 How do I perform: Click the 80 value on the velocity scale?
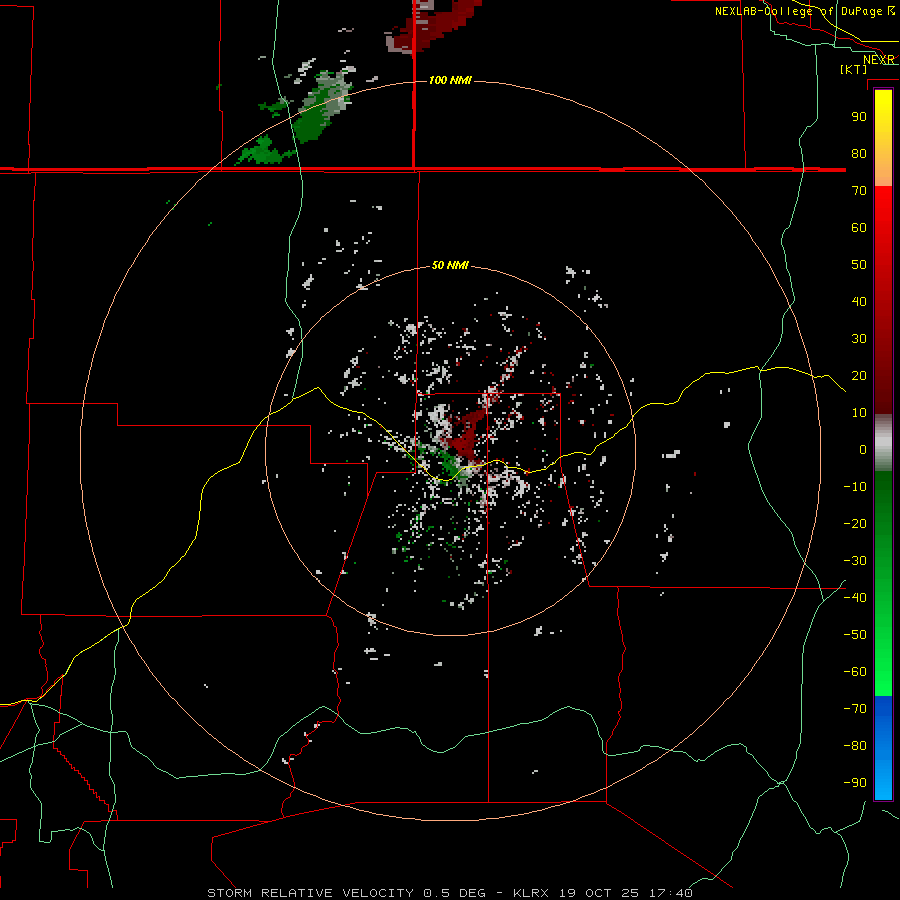point(859,153)
